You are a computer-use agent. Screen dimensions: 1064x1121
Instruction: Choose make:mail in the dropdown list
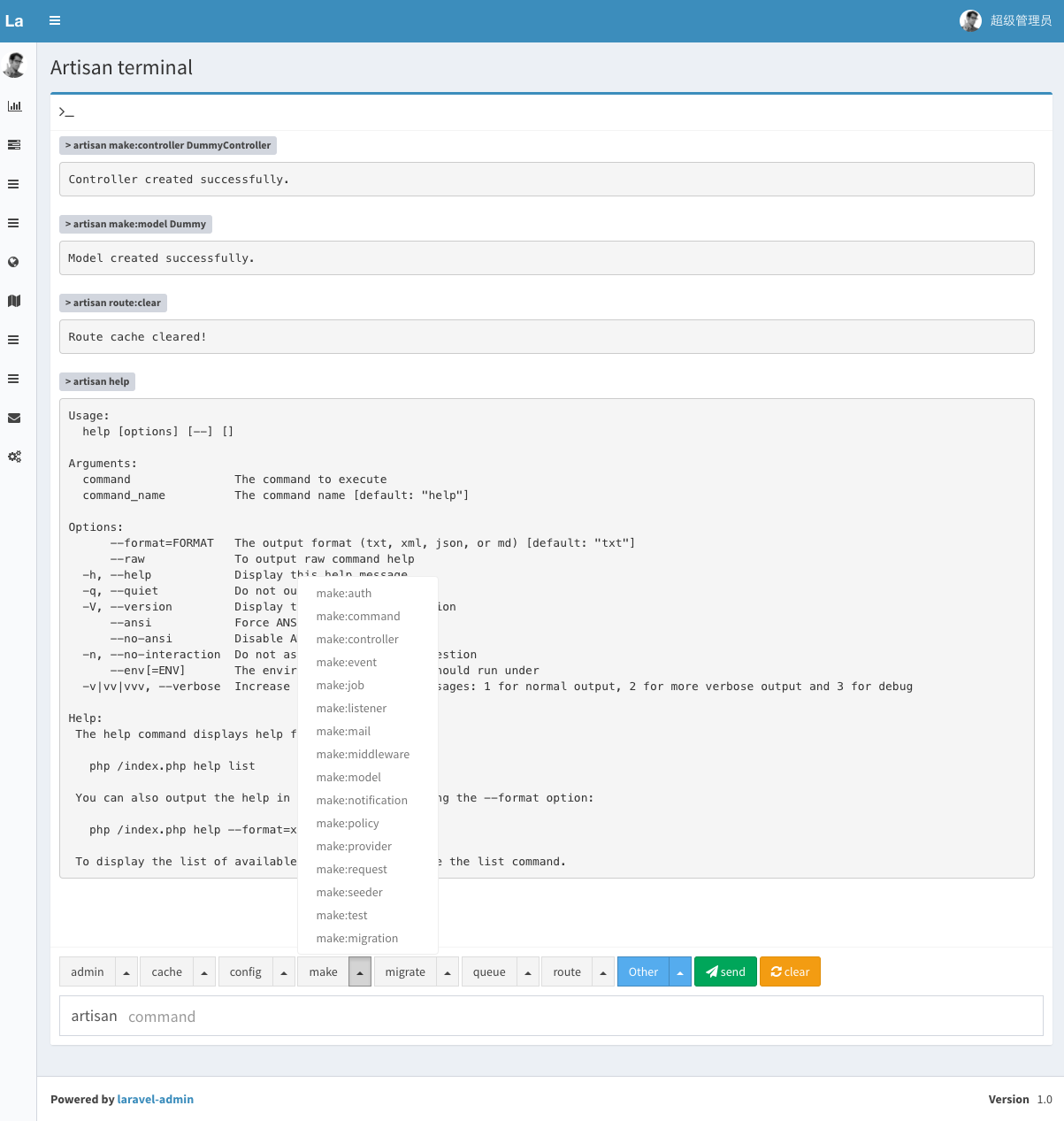[x=368, y=732]
